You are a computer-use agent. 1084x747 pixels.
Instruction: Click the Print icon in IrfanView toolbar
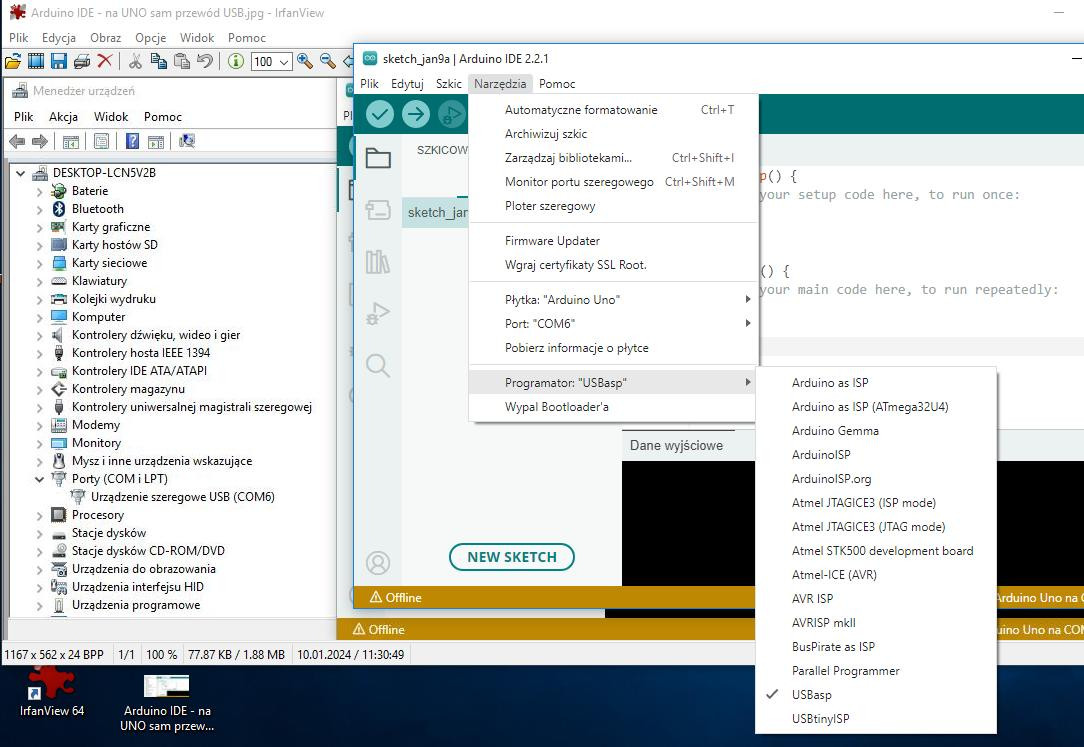81,60
